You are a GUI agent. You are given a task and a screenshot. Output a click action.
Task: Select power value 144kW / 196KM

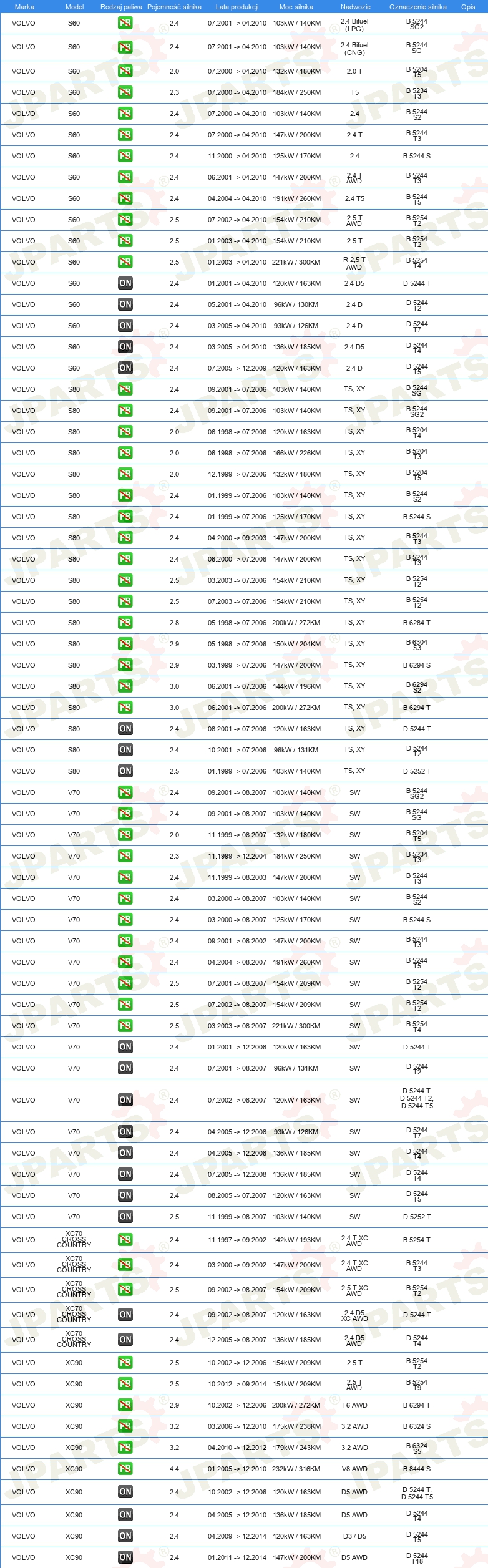tap(296, 686)
